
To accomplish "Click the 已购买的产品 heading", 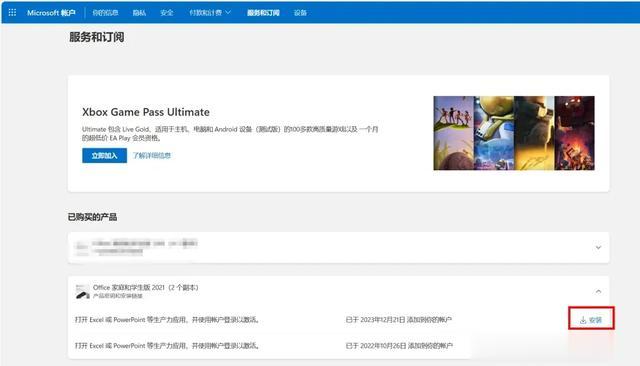I will (93, 217).
